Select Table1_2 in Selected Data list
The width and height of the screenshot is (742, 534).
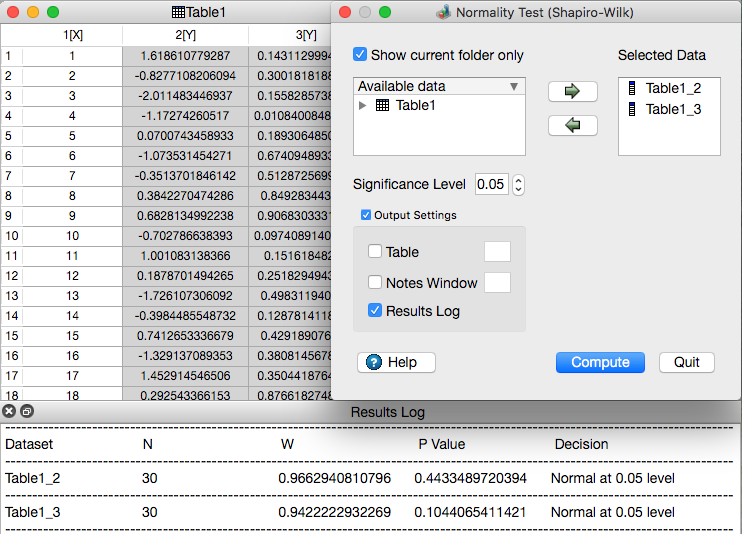pos(672,88)
